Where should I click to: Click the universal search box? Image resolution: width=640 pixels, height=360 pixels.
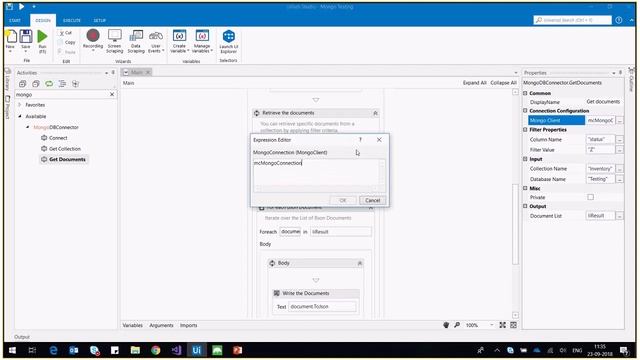tap(573, 20)
